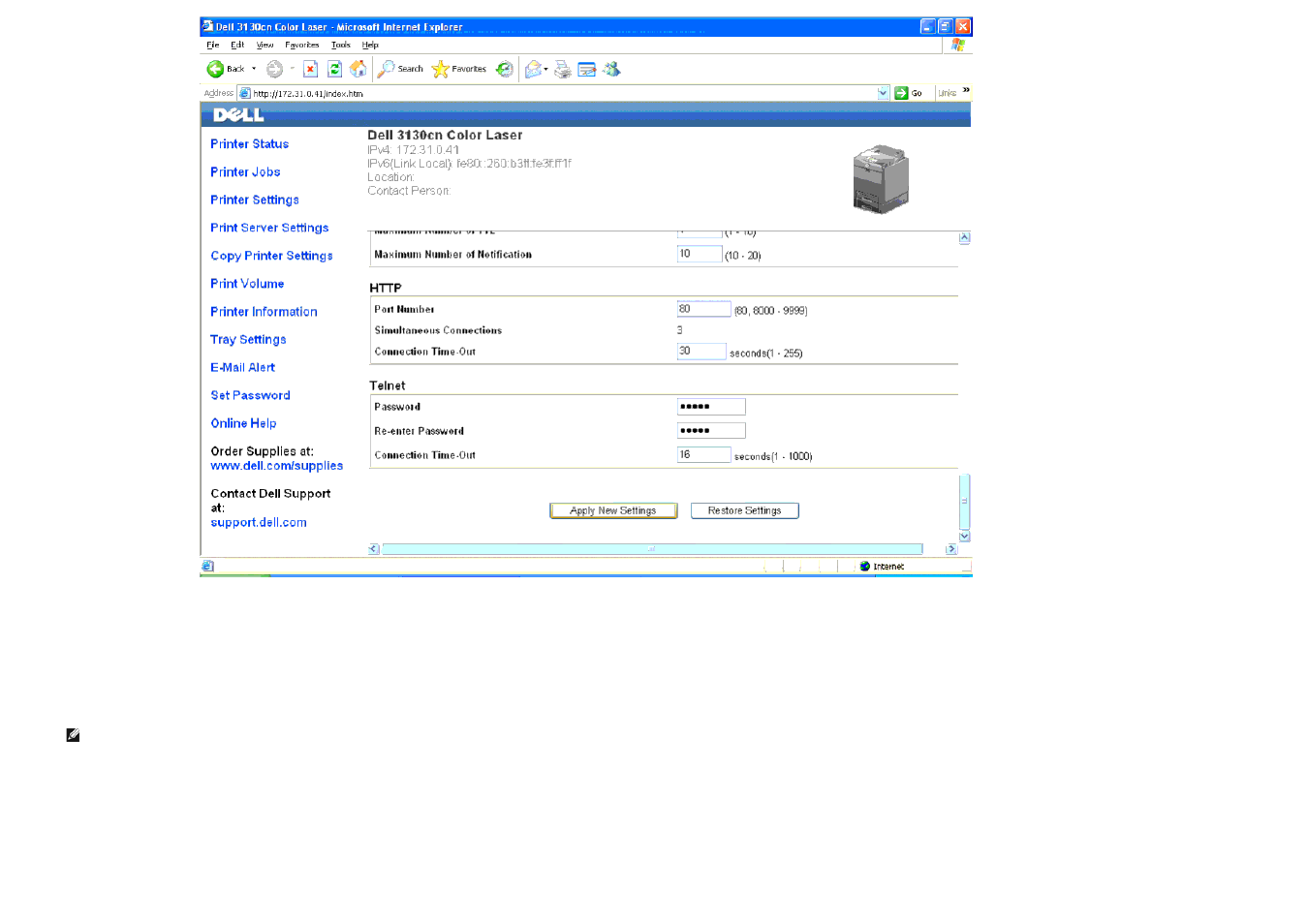The height and width of the screenshot is (924, 1308).
Task: Stop page loading with the Stop icon
Action: pos(310,69)
